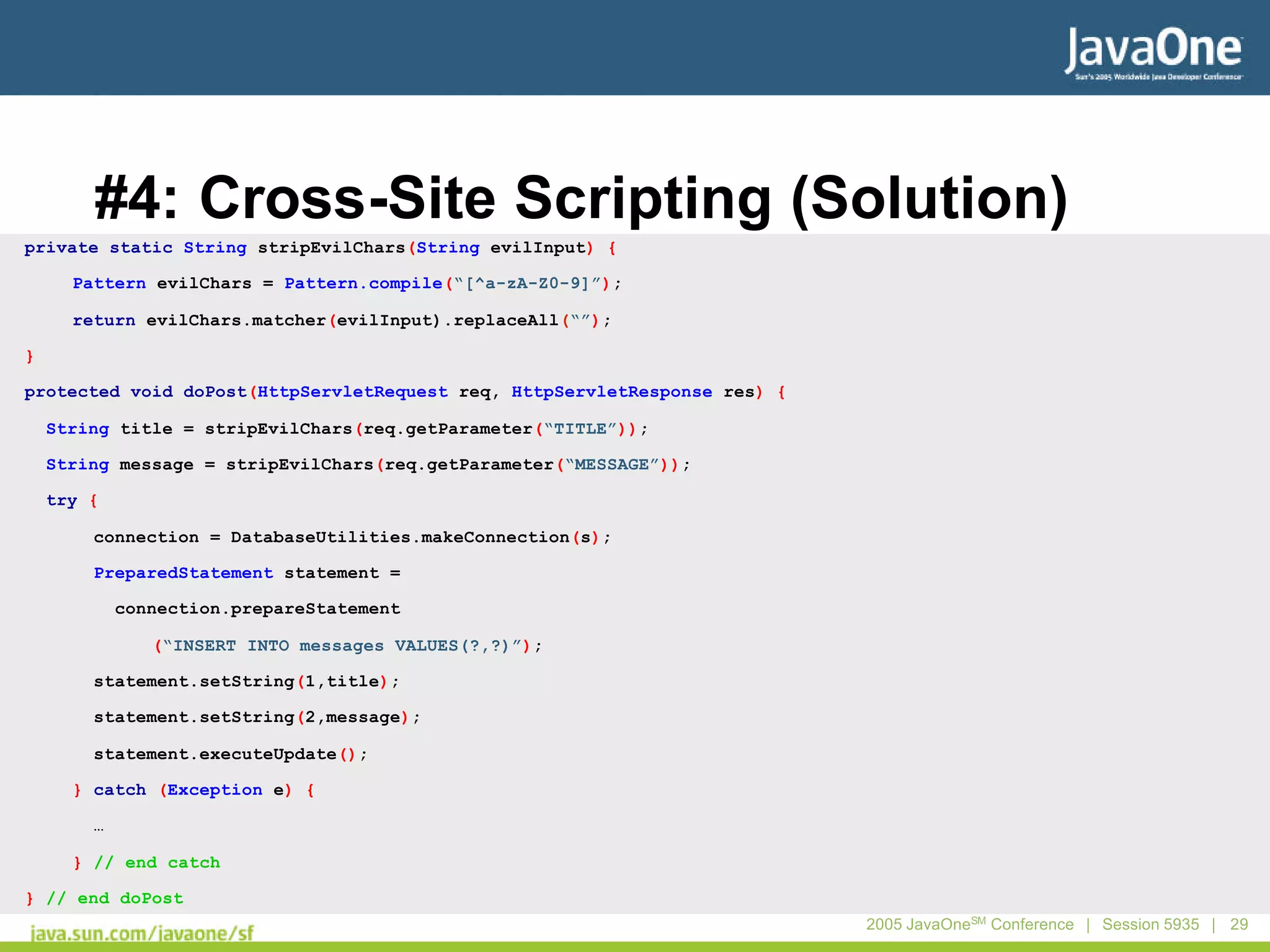Screen dimensions: 1270x952
Task: Click the 'try {' keyword line
Action: tap(72, 501)
